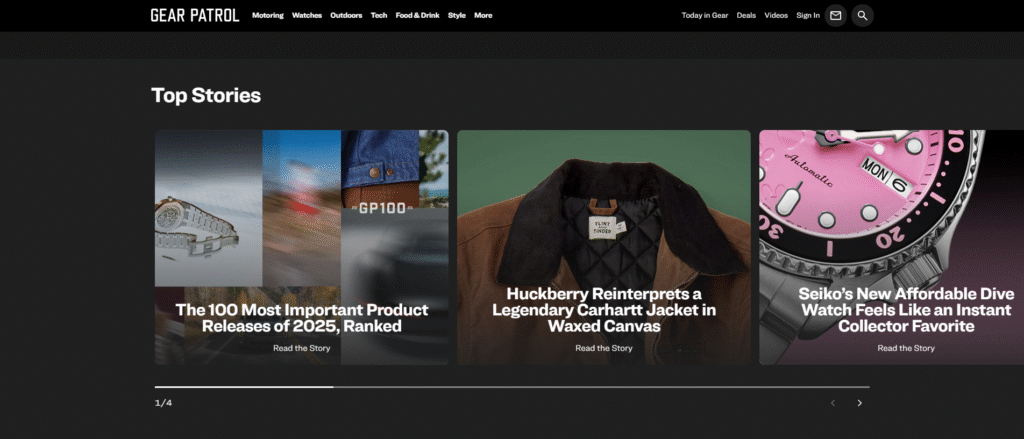Go to previous carousel slide arrow
Screen dimensions: 1024x439
pos(832,403)
